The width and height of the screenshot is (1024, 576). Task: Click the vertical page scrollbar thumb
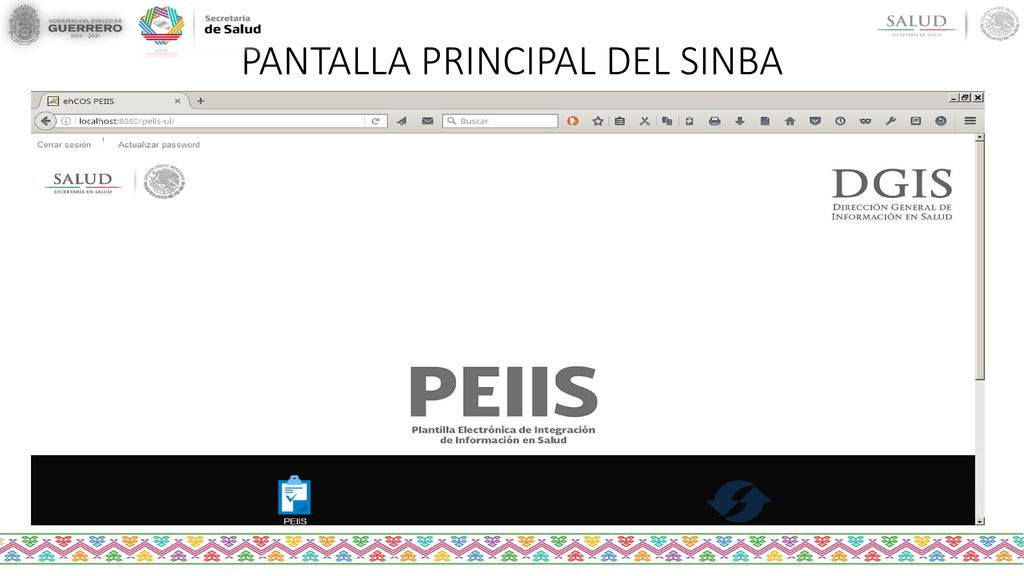[980, 261]
